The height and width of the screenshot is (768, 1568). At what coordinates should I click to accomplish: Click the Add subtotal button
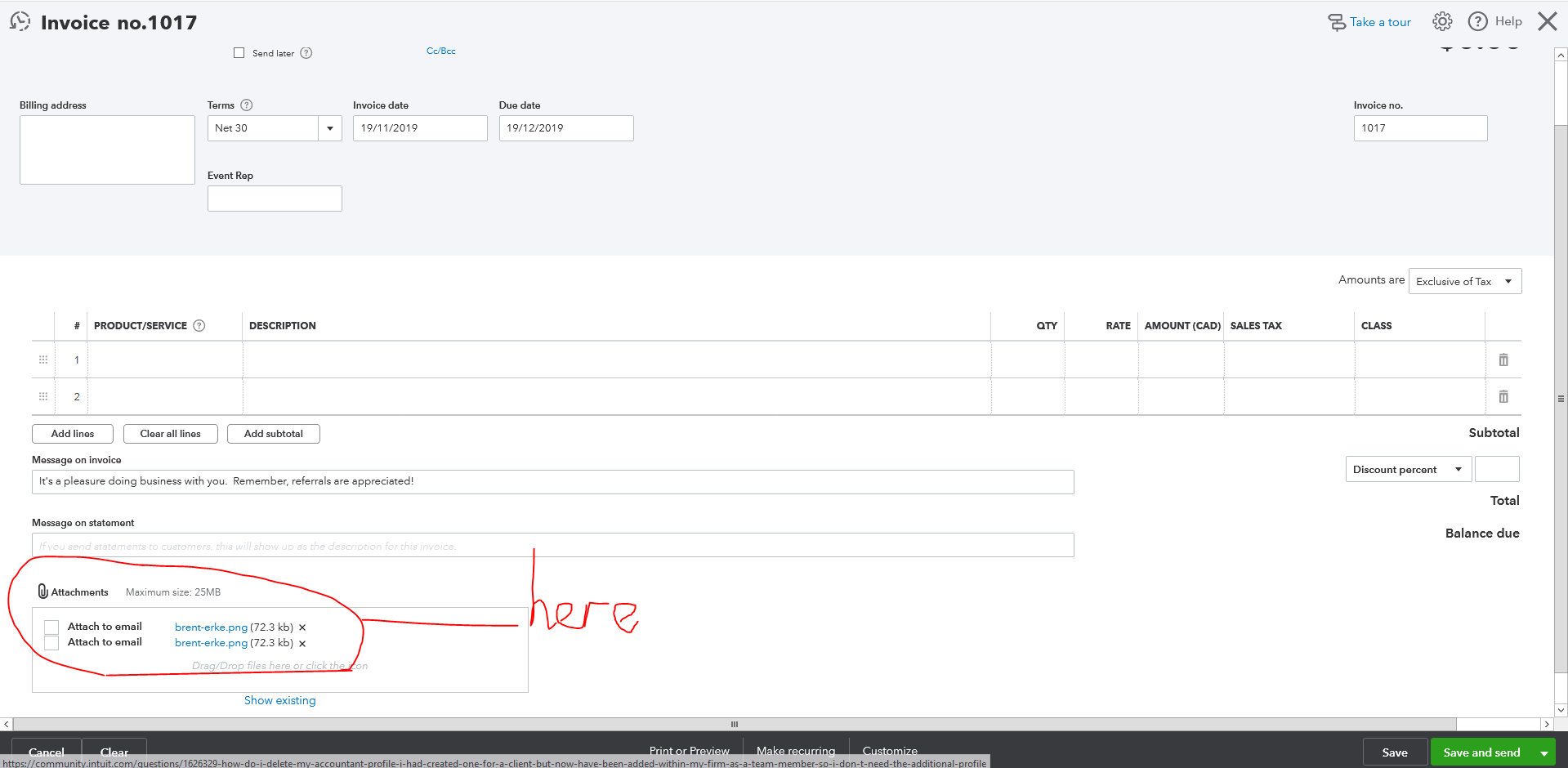(x=273, y=434)
